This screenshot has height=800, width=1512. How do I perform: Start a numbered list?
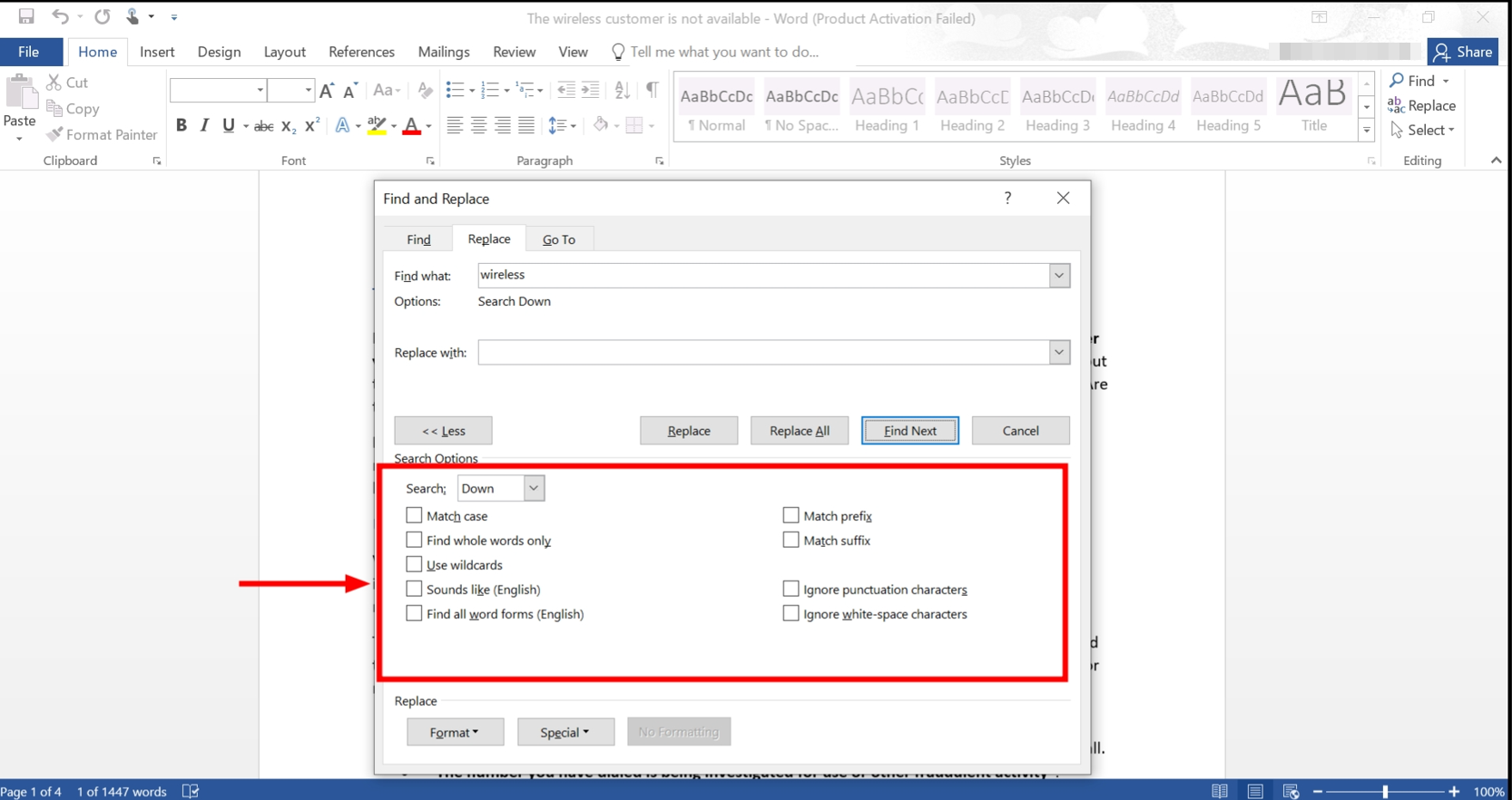point(490,90)
